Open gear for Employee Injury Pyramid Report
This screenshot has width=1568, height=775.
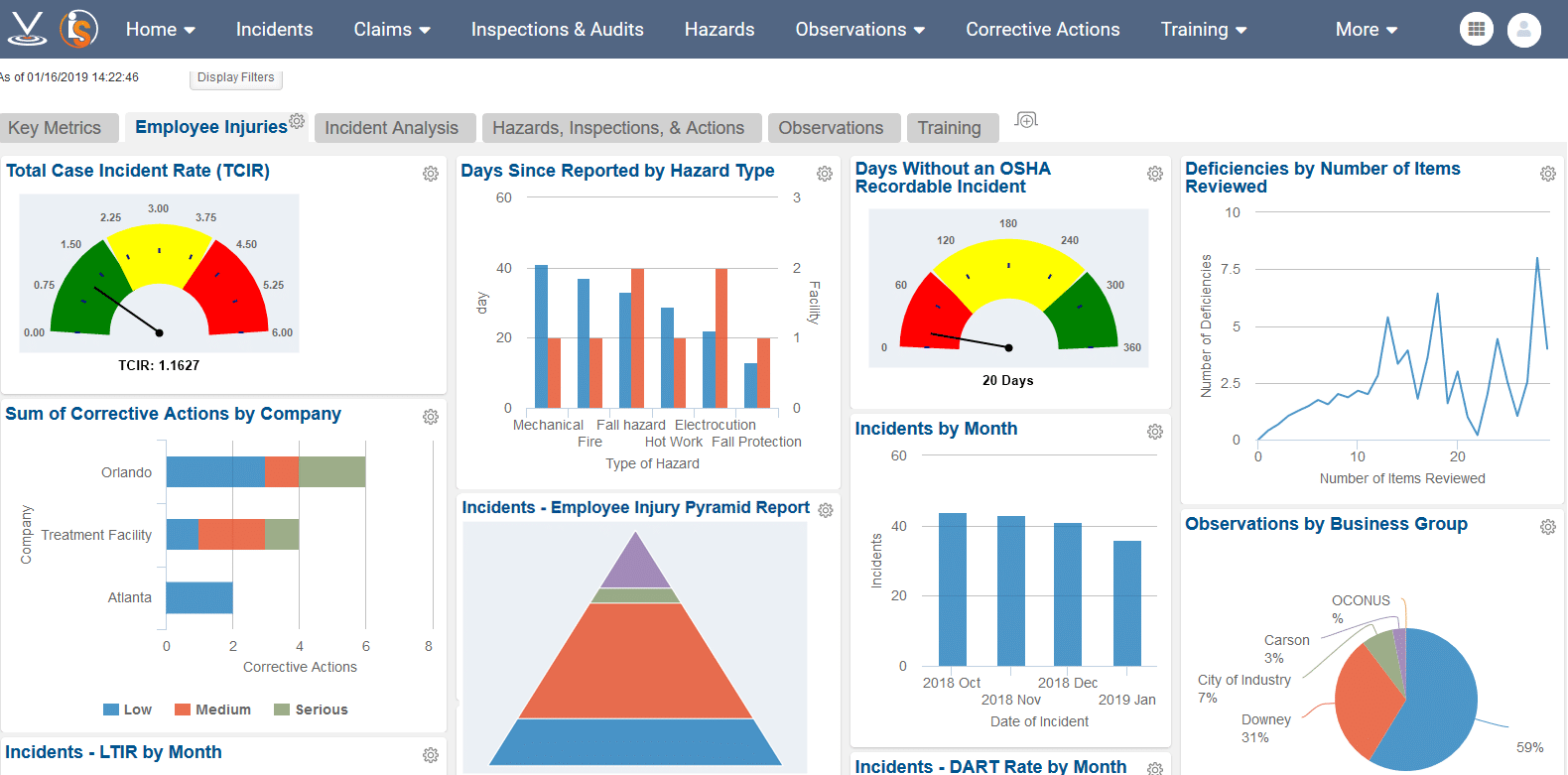point(826,510)
